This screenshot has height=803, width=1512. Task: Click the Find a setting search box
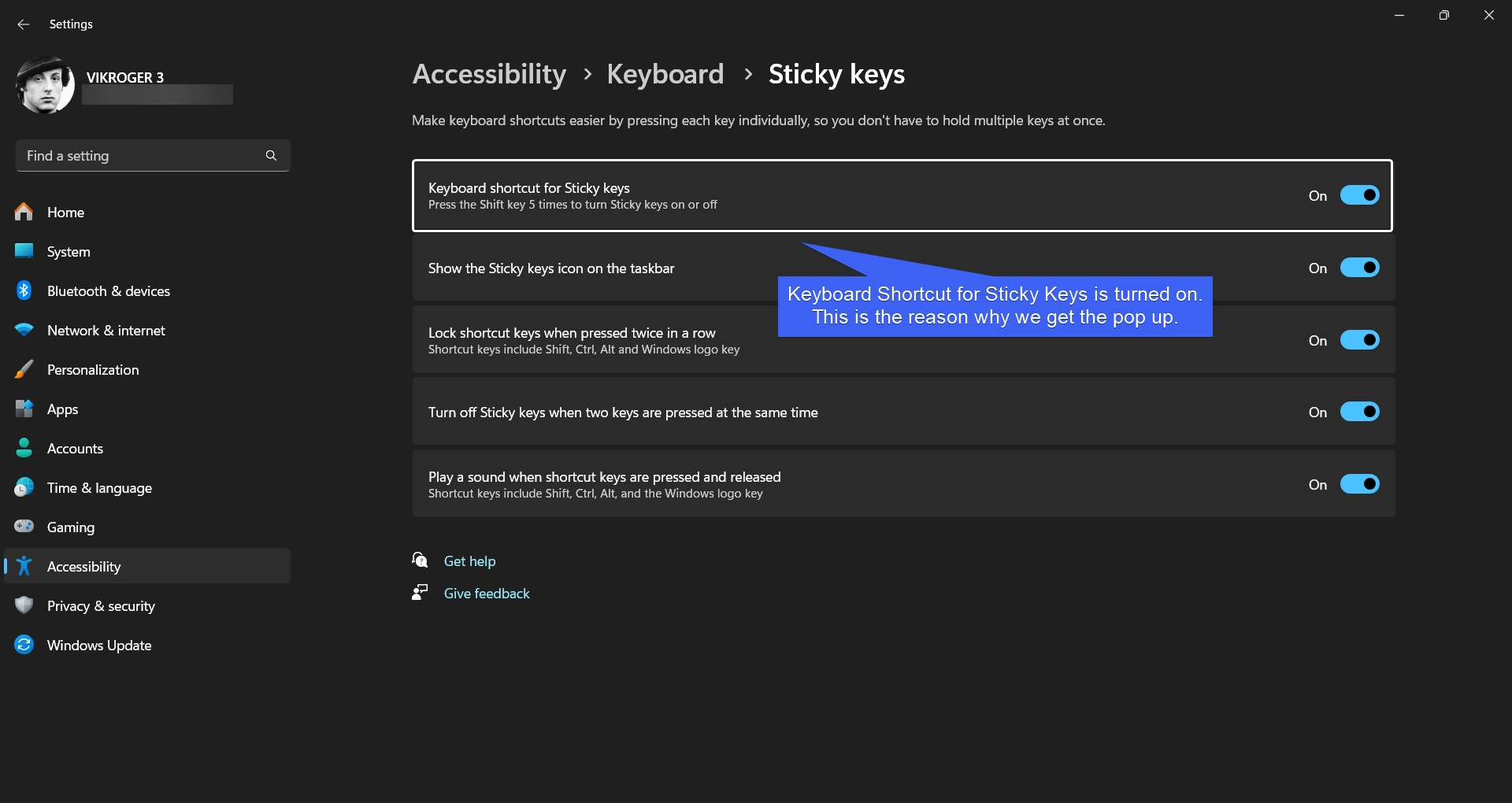pos(153,156)
